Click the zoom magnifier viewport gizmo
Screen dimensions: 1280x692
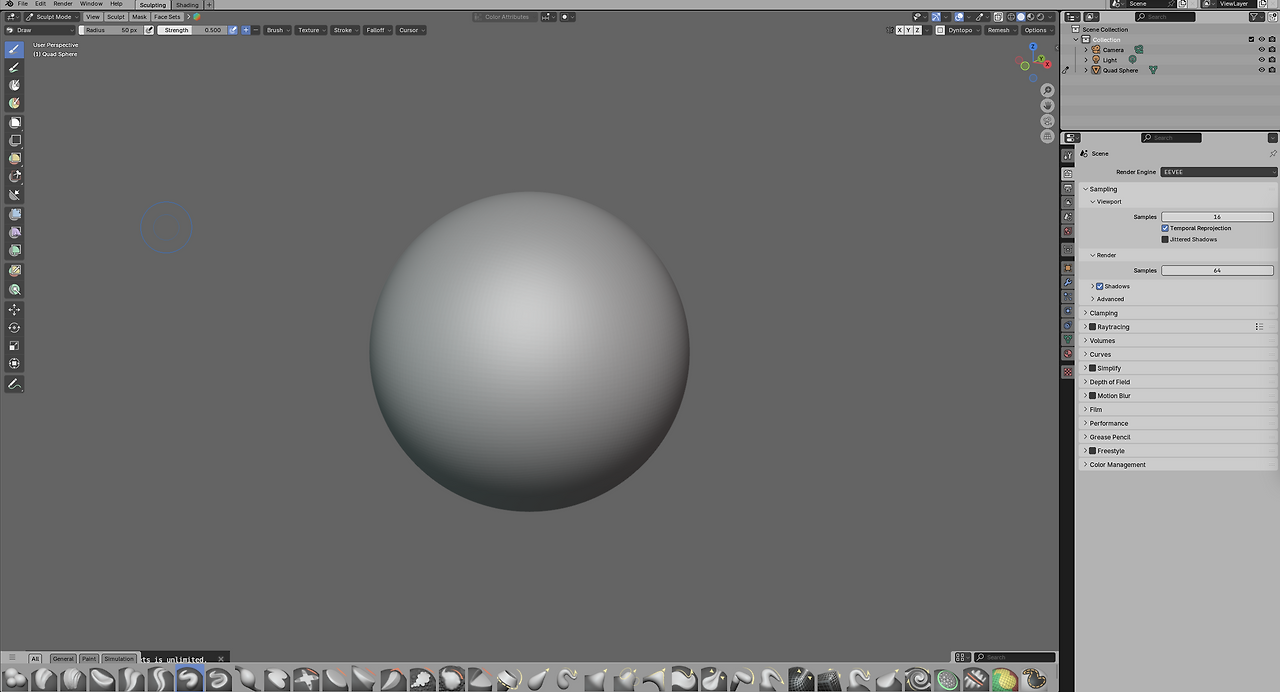click(x=1047, y=91)
